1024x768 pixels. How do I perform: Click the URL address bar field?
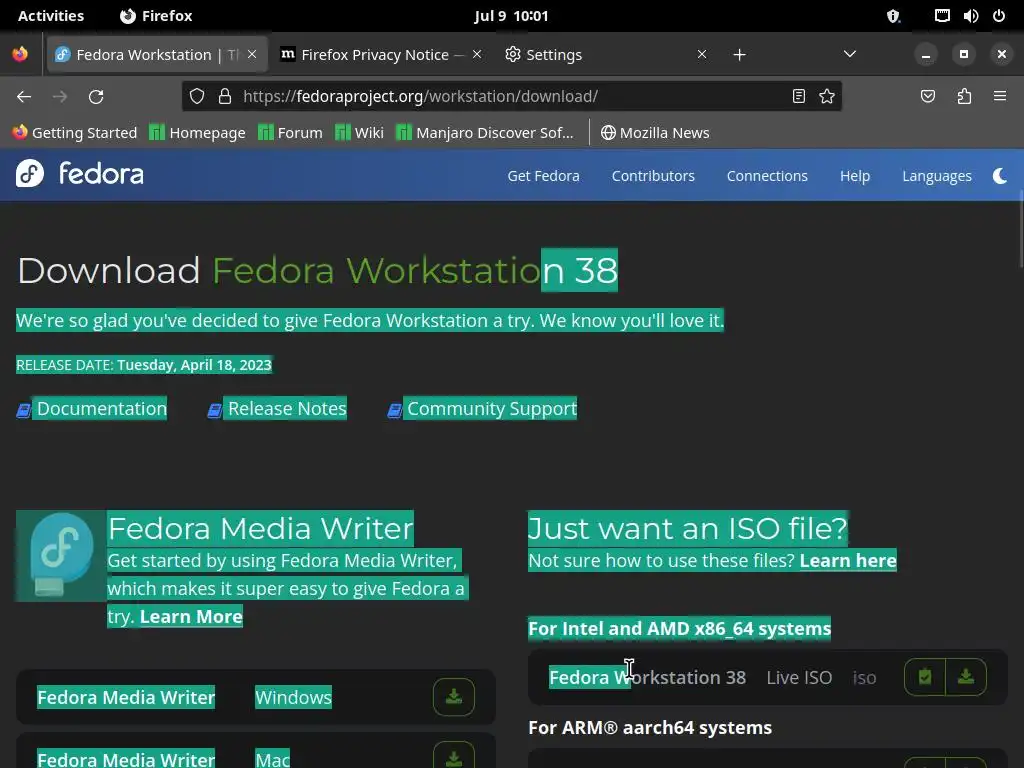pos(511,97)
